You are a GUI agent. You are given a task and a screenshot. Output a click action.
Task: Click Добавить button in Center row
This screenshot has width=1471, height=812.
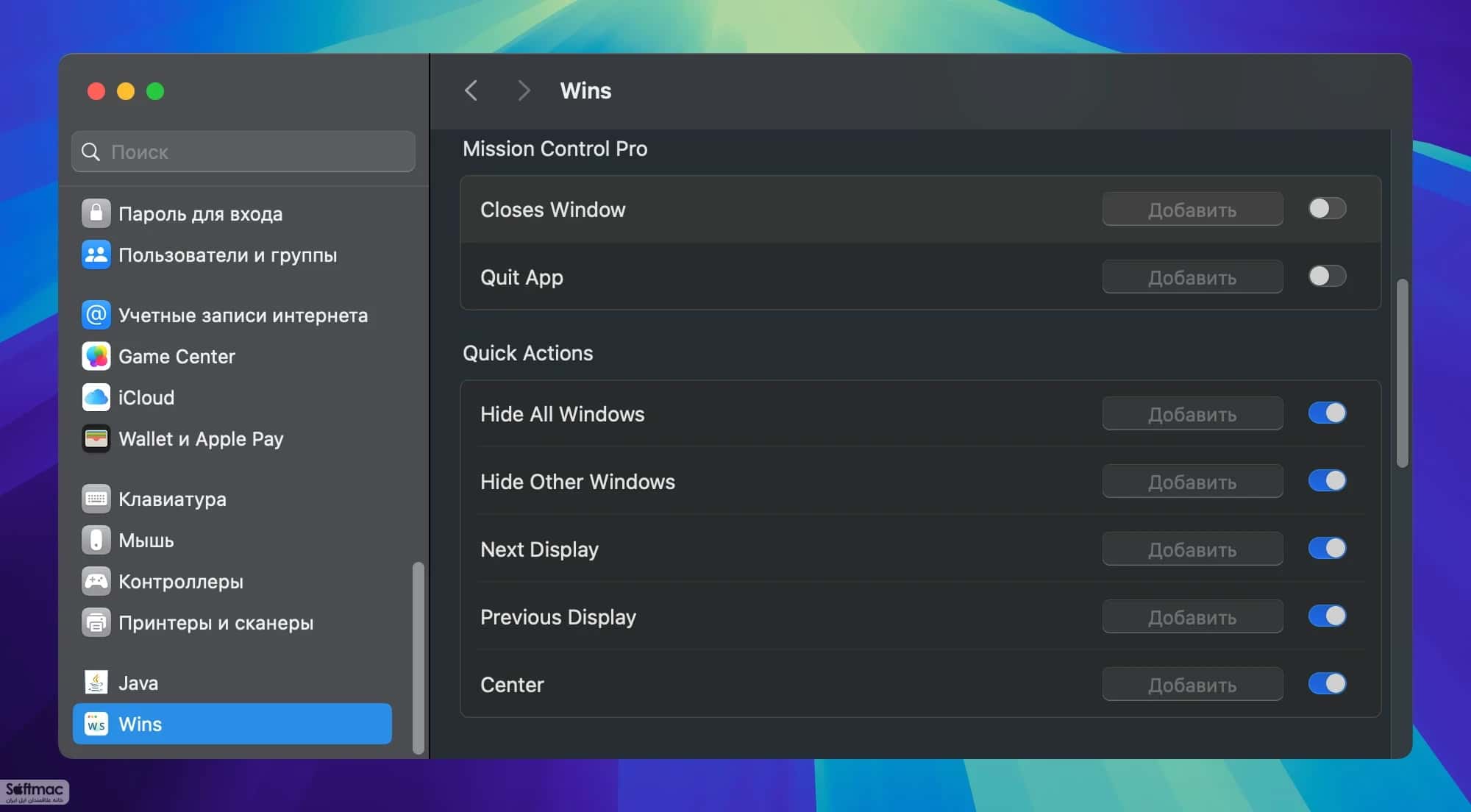1192,685
